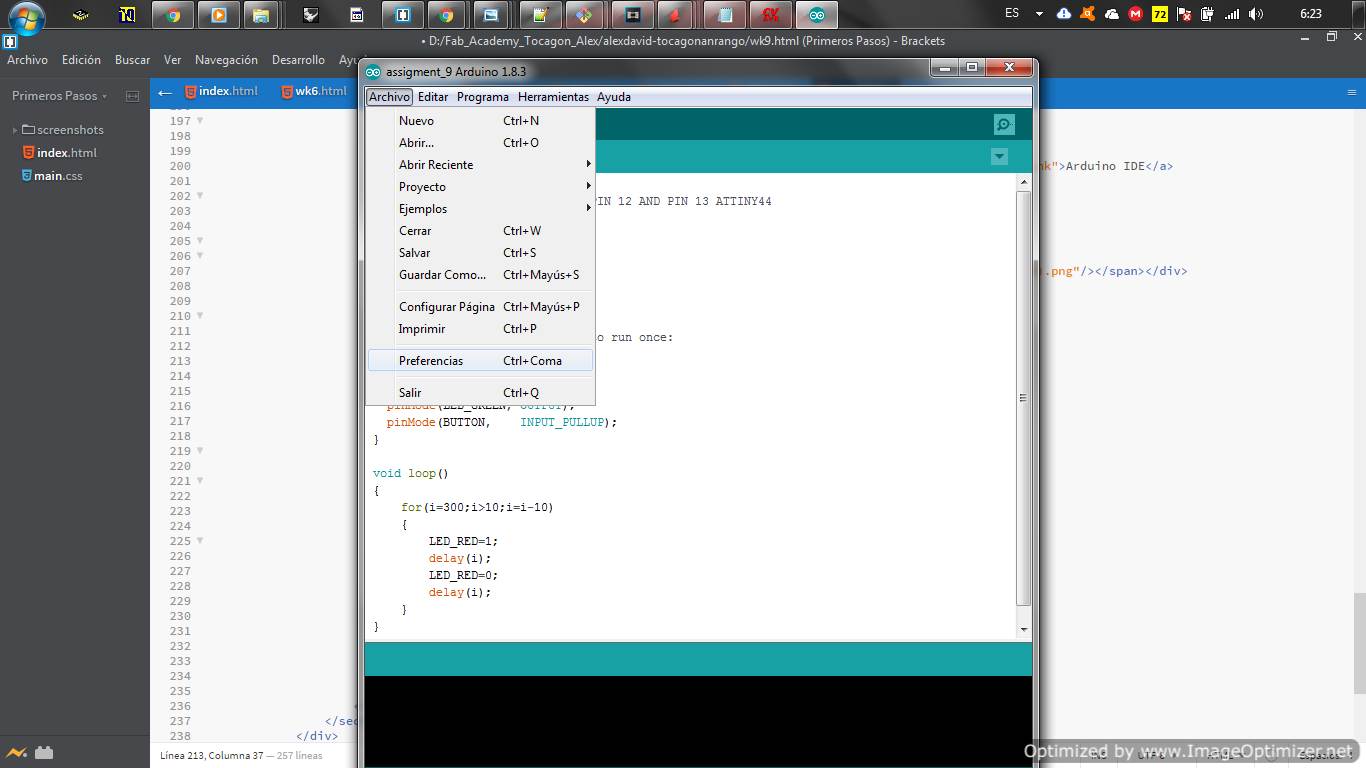Click the Avast tray icon
This screenshot has height=768, width=1366.
(1087, 14)
